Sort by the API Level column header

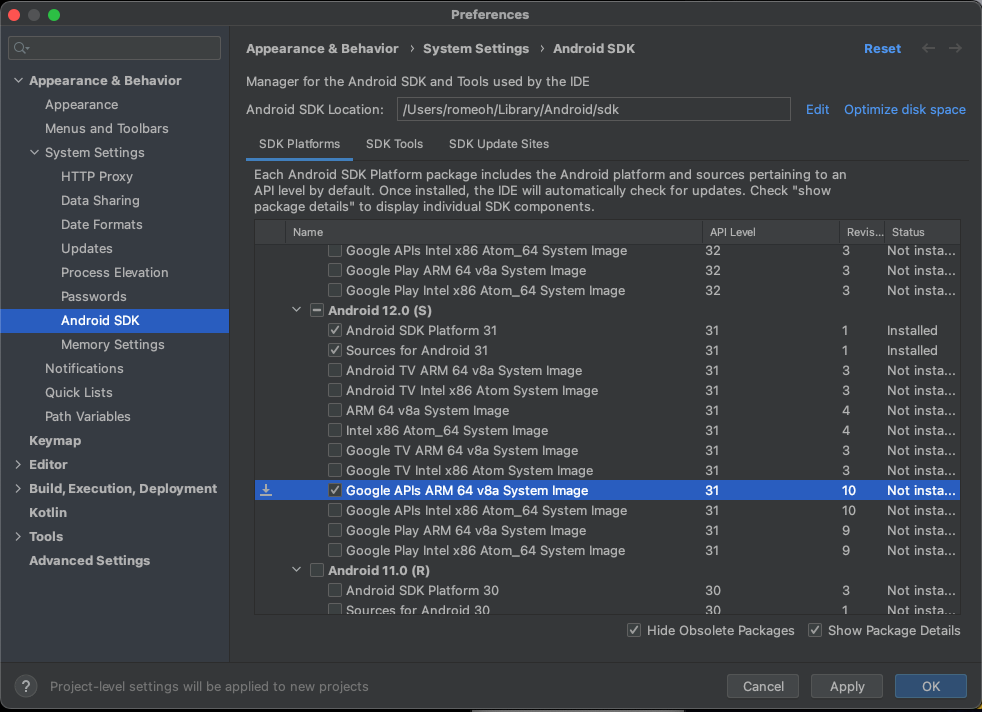tap(771, 232)
